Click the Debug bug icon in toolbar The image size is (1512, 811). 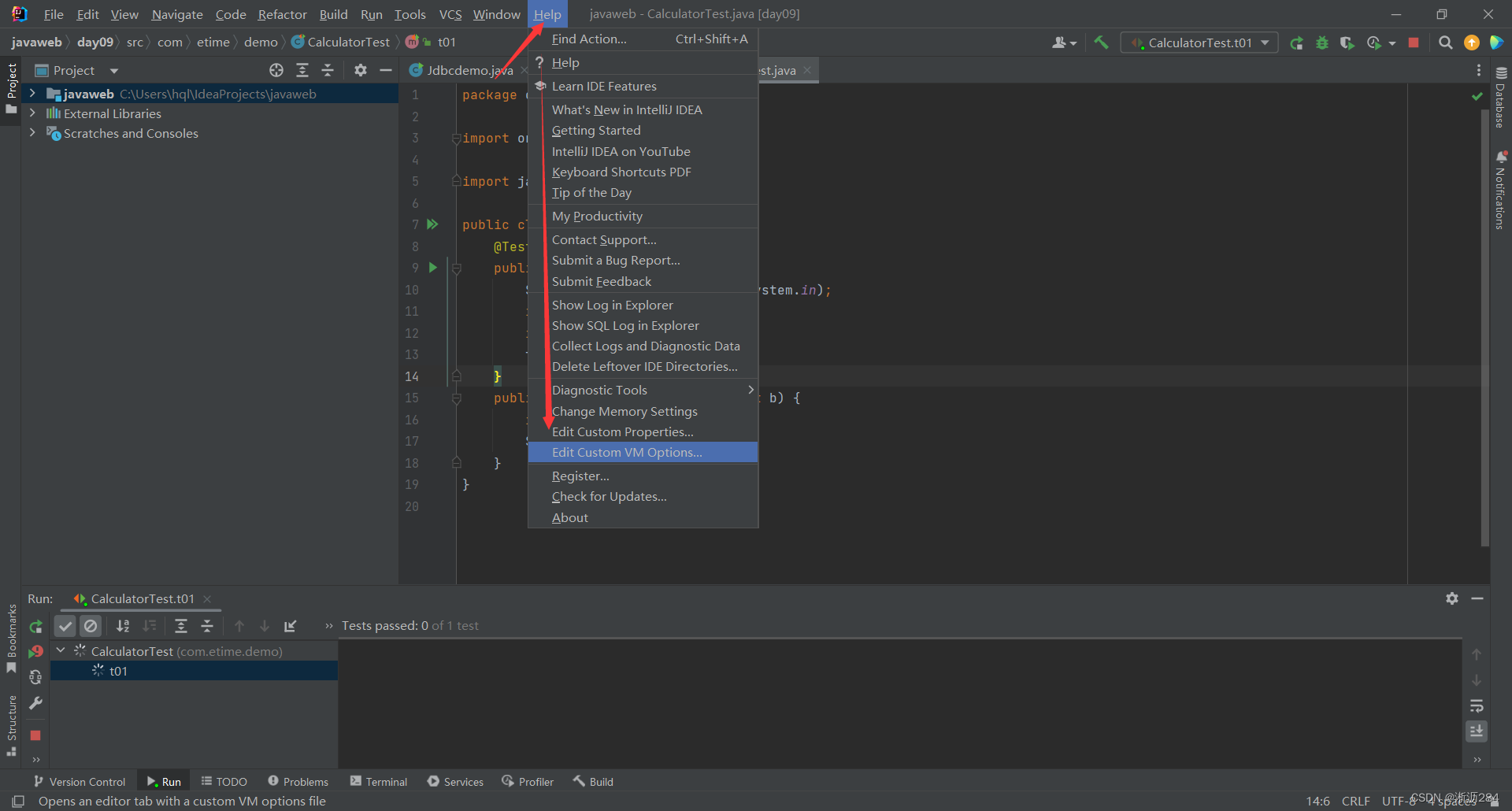(x=1322, y=43)
